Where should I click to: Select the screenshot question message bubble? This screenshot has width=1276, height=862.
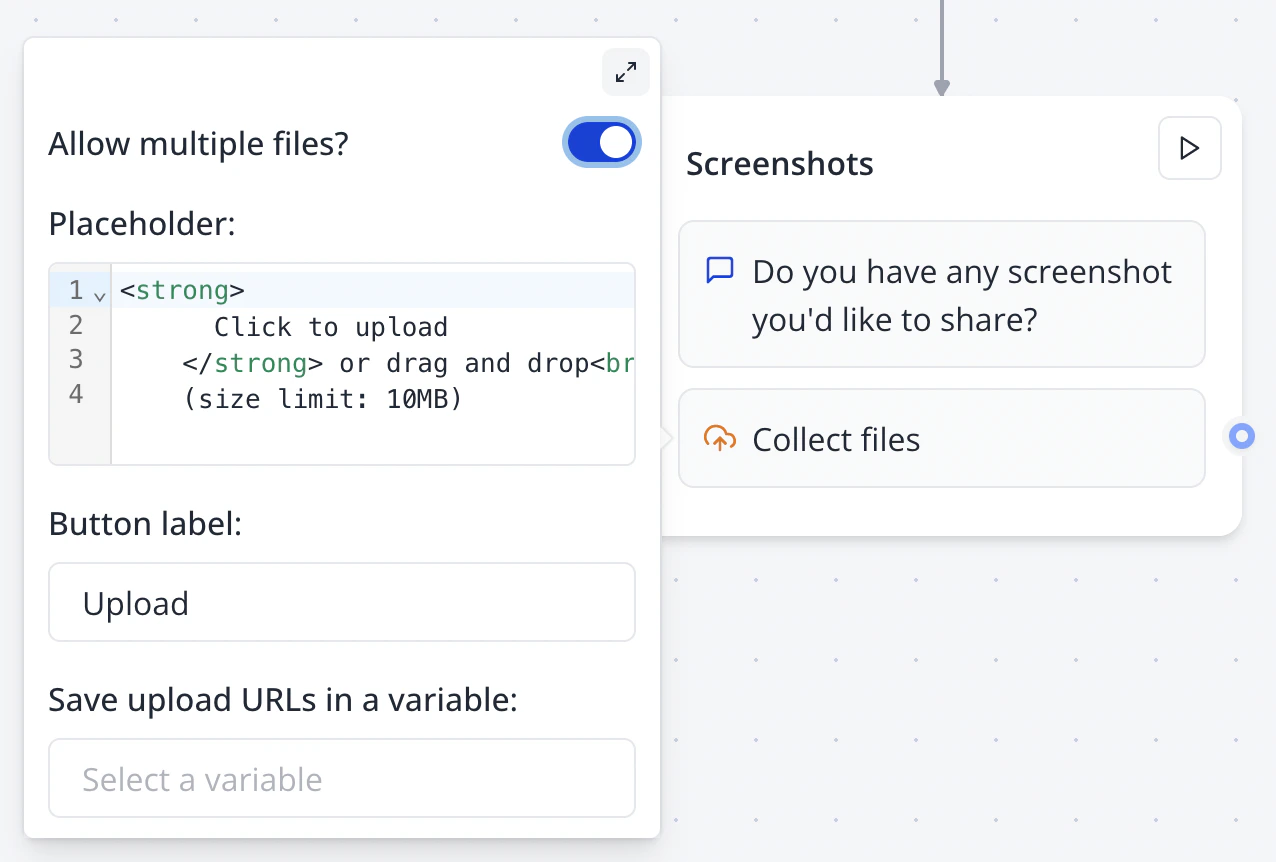(941, 295)
